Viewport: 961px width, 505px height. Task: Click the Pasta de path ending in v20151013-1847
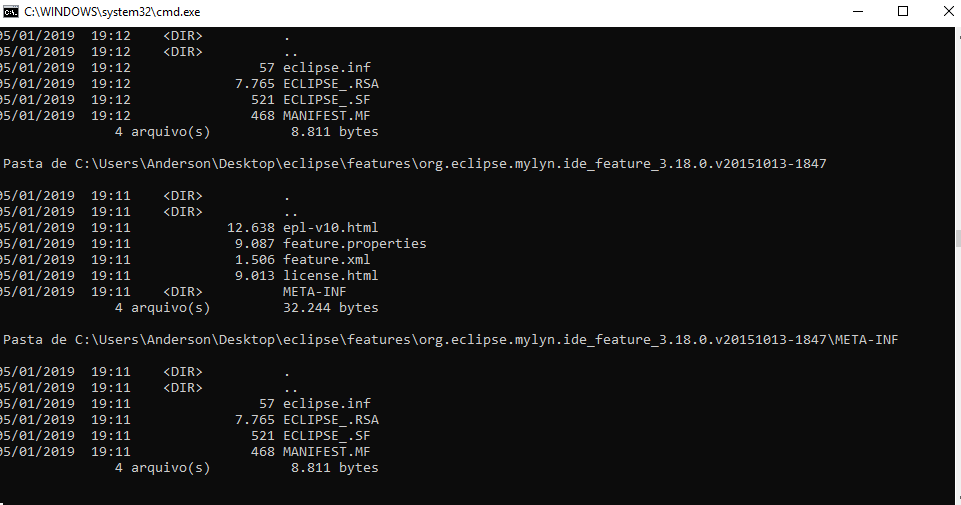415,164
